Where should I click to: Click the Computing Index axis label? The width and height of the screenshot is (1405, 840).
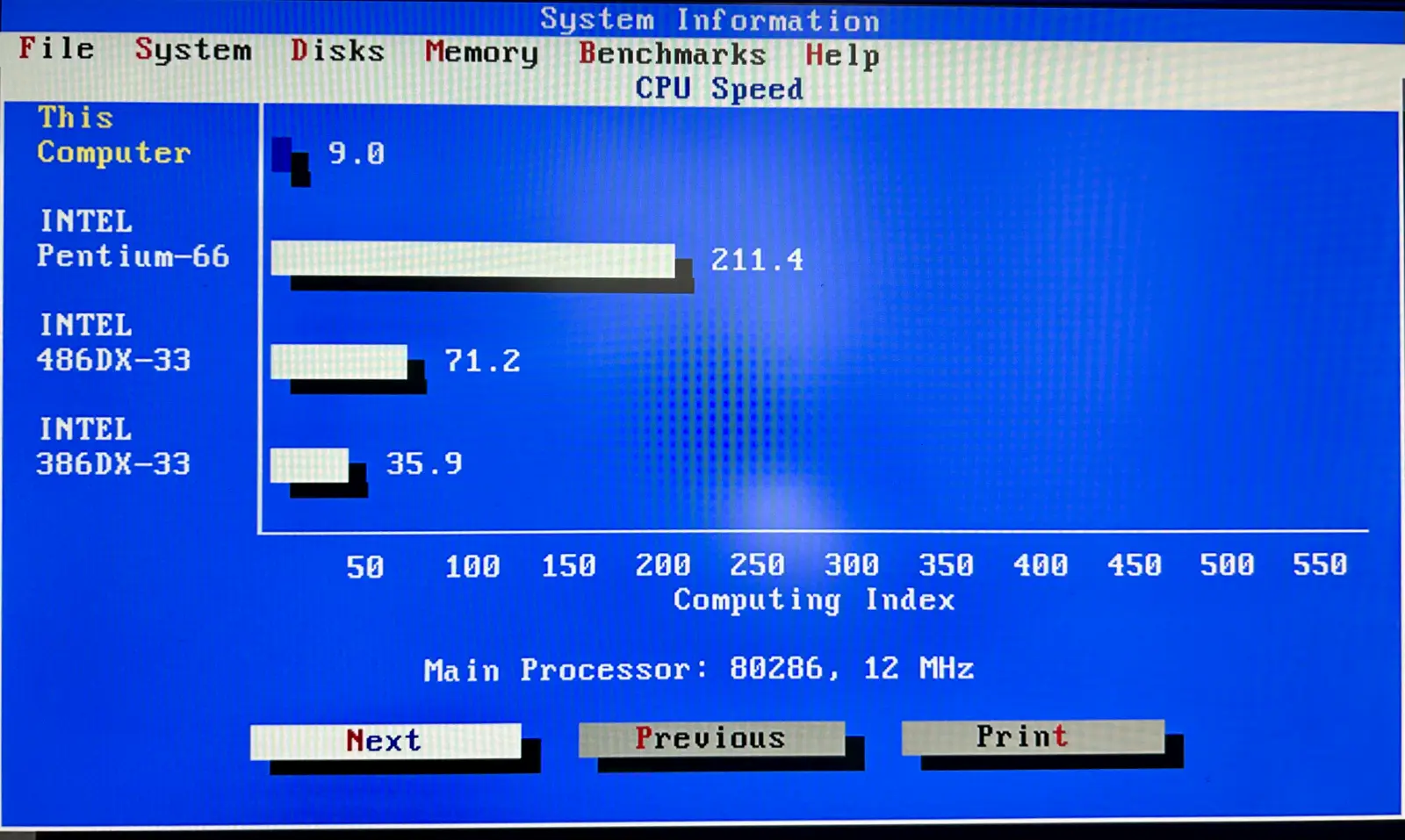point(814,600)
